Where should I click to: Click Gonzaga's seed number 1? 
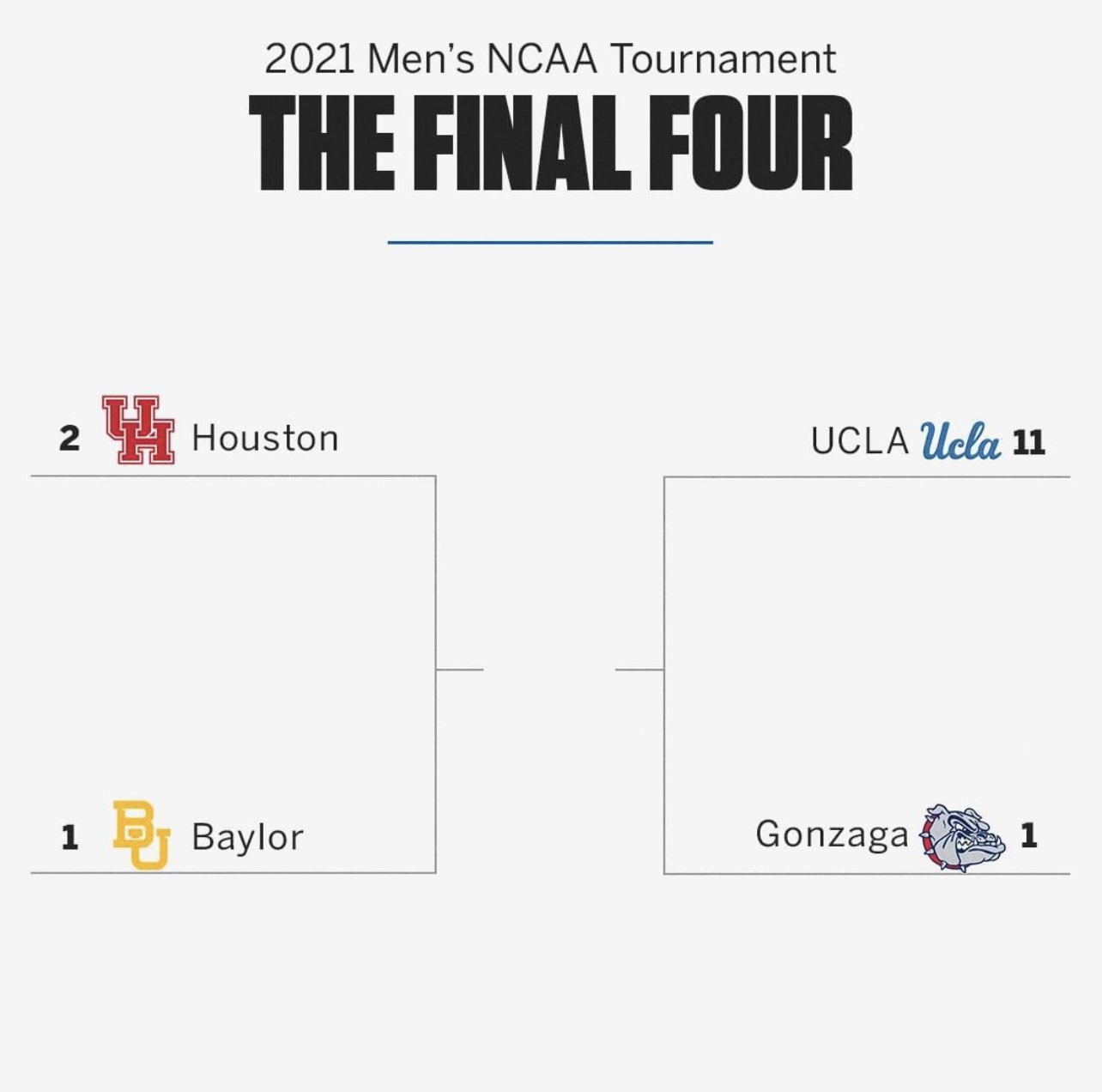[1029, 835]
